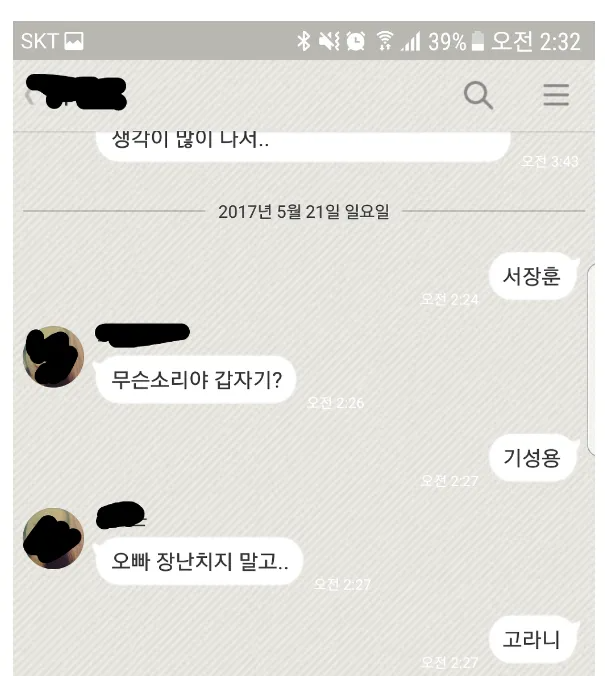The height and width of the screenshot is (676, 605).
Task: Tap the Bluetooth status icon
Action: [x=304, y=41]
